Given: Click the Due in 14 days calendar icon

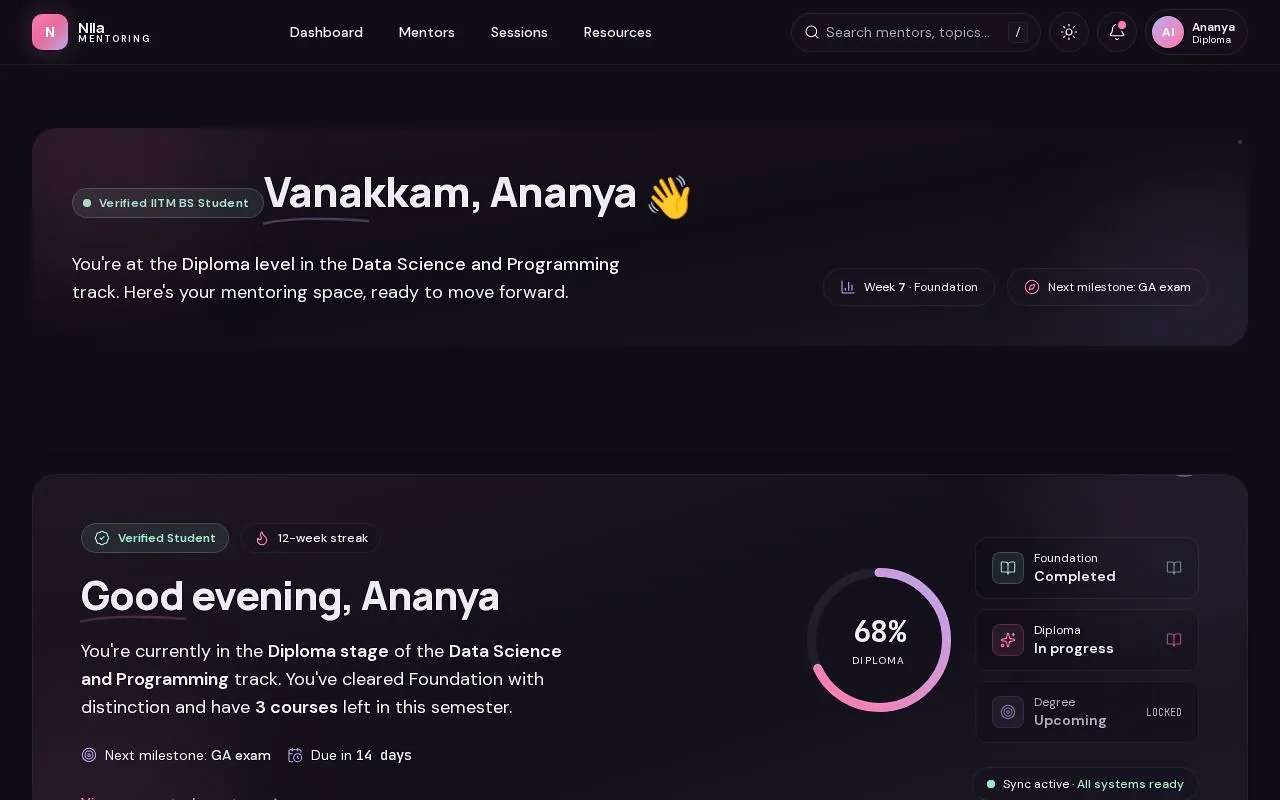Looking at the screenshot, I should [x=295, y=755].
